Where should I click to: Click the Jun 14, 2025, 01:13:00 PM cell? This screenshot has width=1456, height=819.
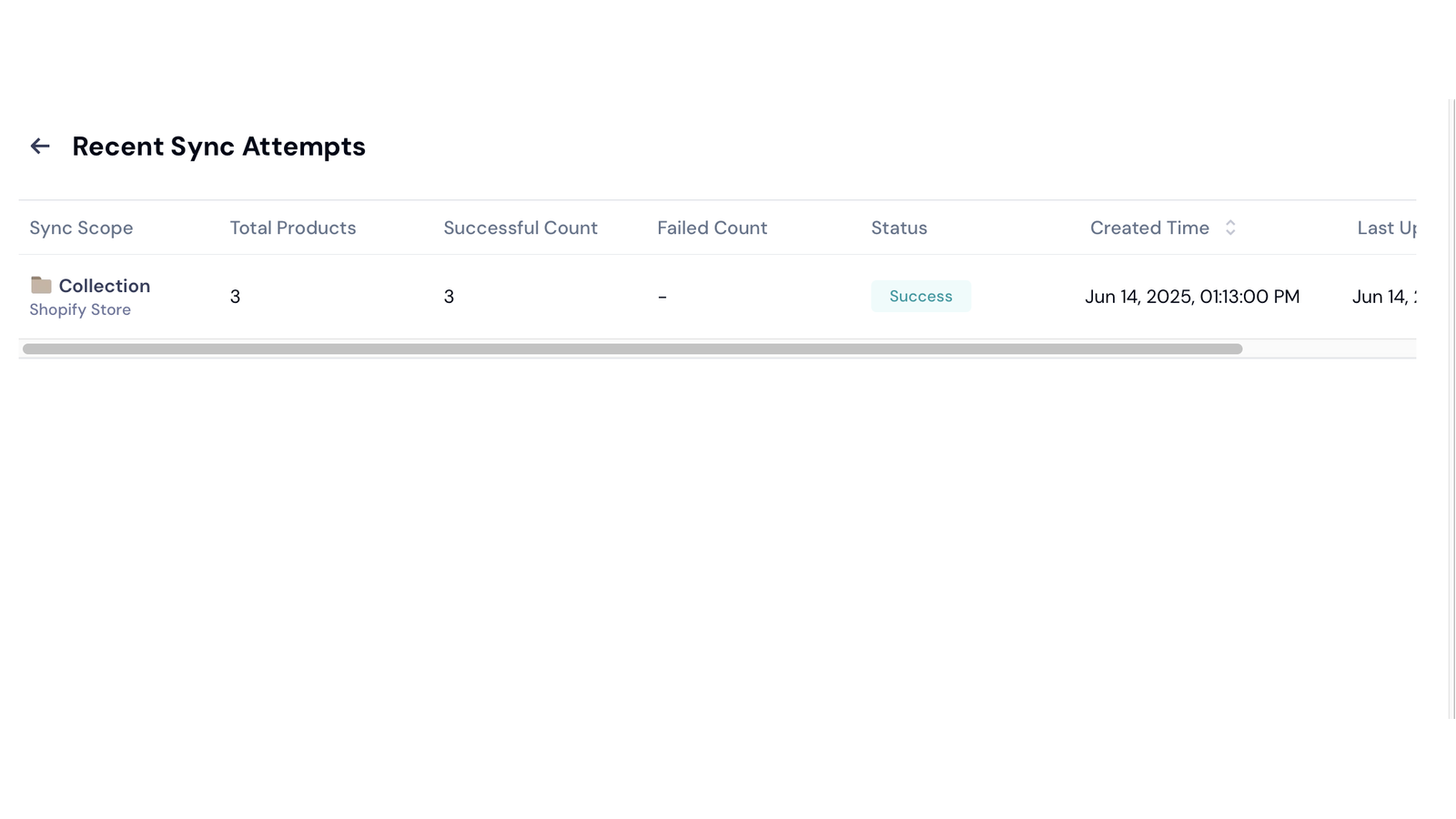click(x=1192, y=297)
